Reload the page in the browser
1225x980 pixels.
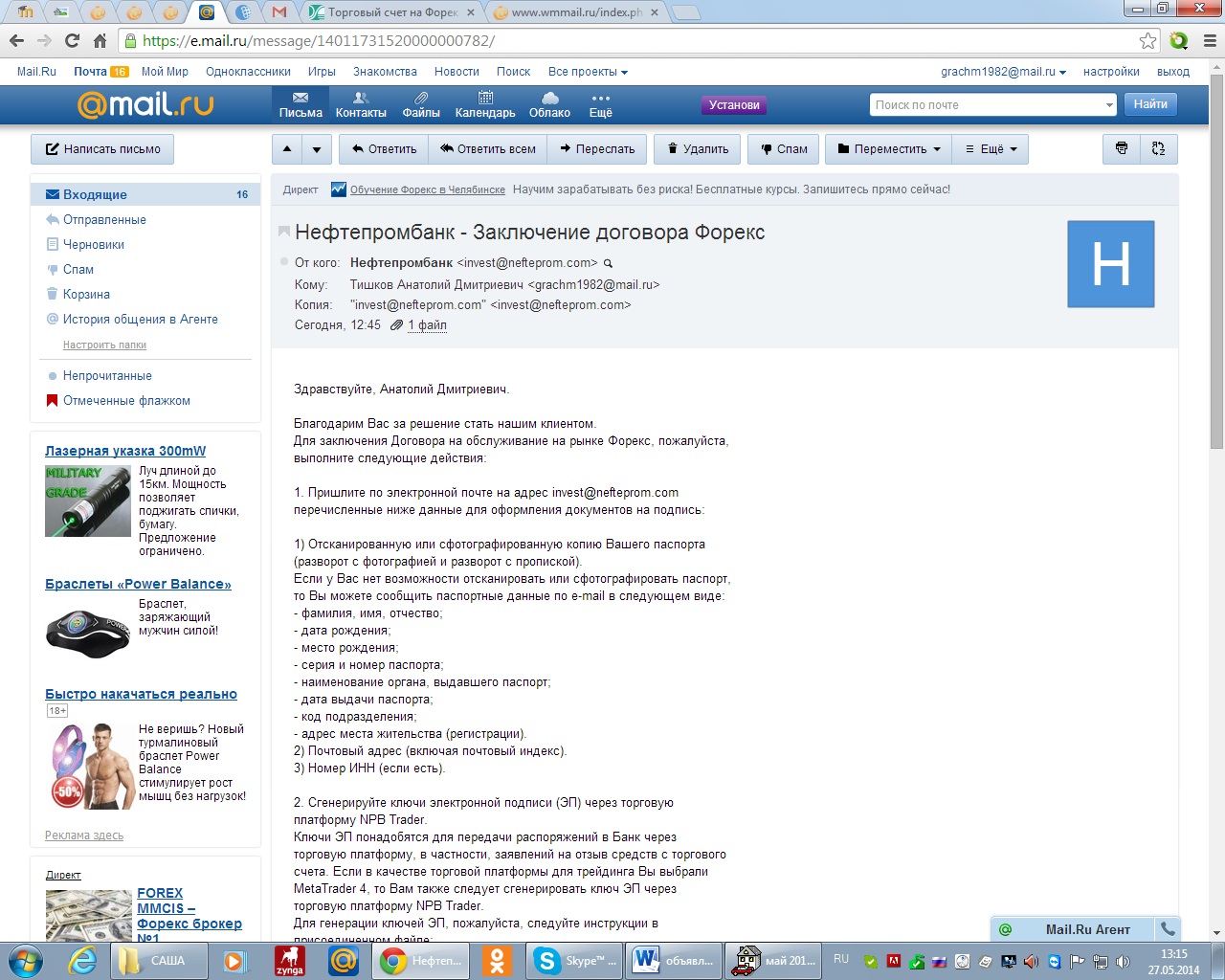tap(72, 40)
